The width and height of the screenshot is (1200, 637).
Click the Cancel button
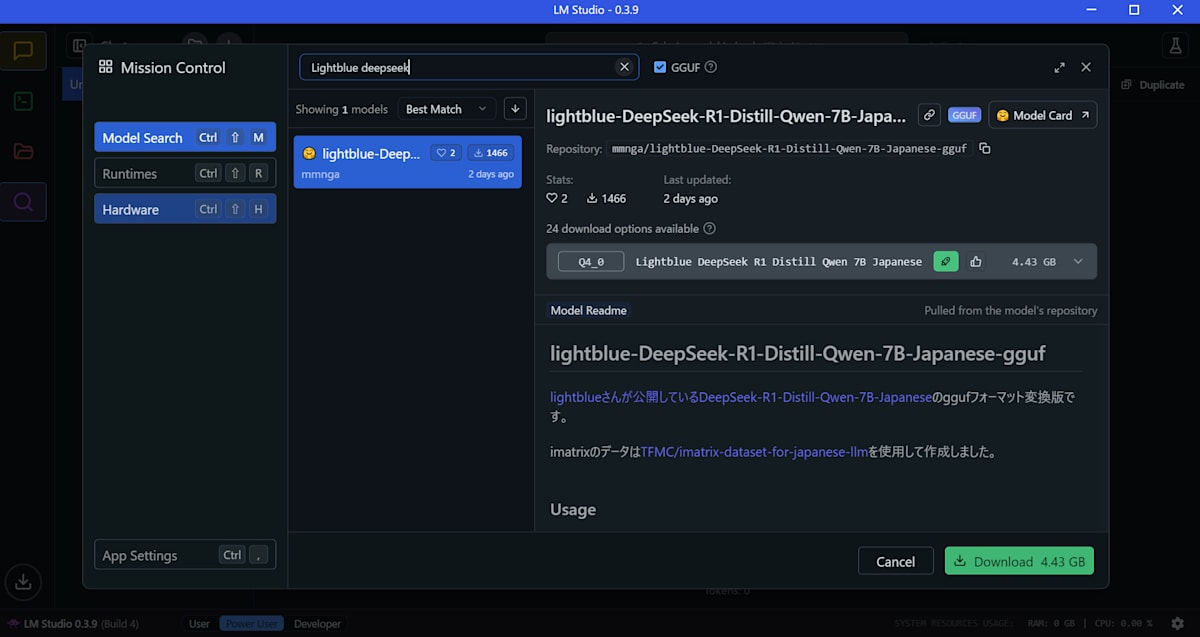[895, 561]
